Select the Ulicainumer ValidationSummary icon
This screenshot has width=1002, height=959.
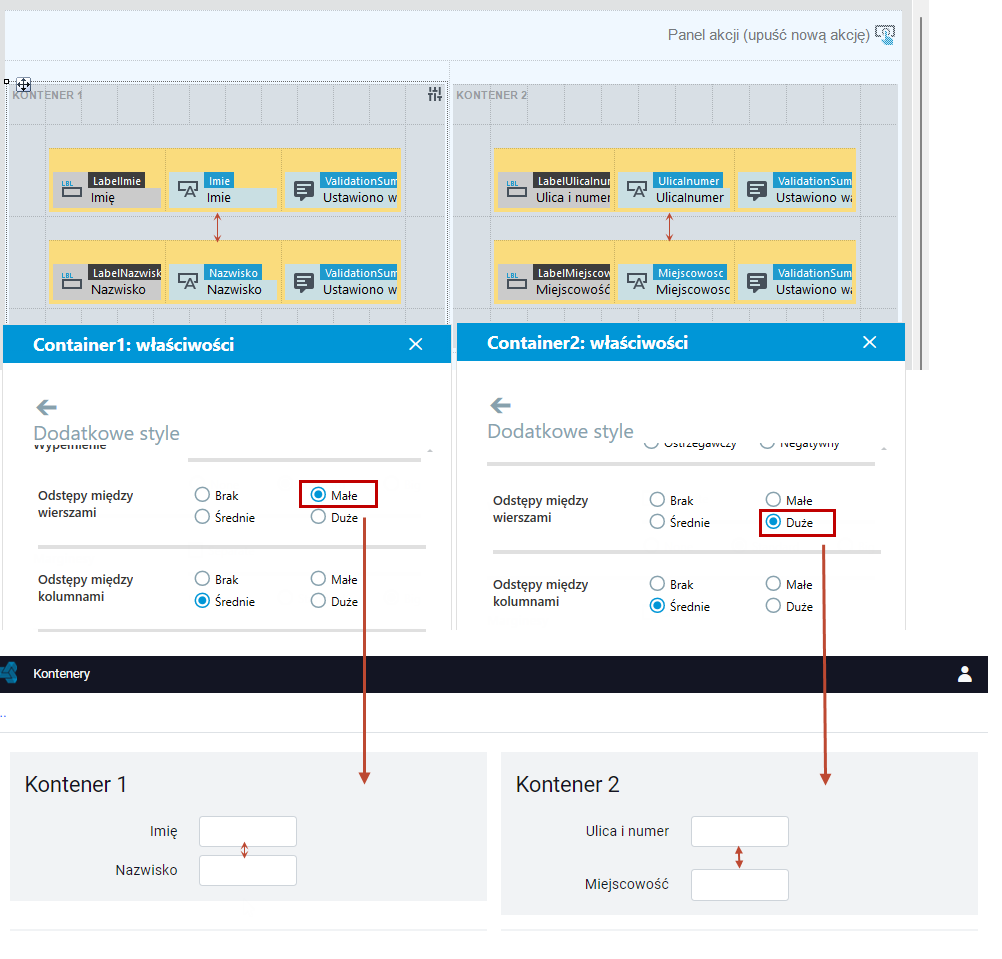pyautogui.click(x=757, y=190)
